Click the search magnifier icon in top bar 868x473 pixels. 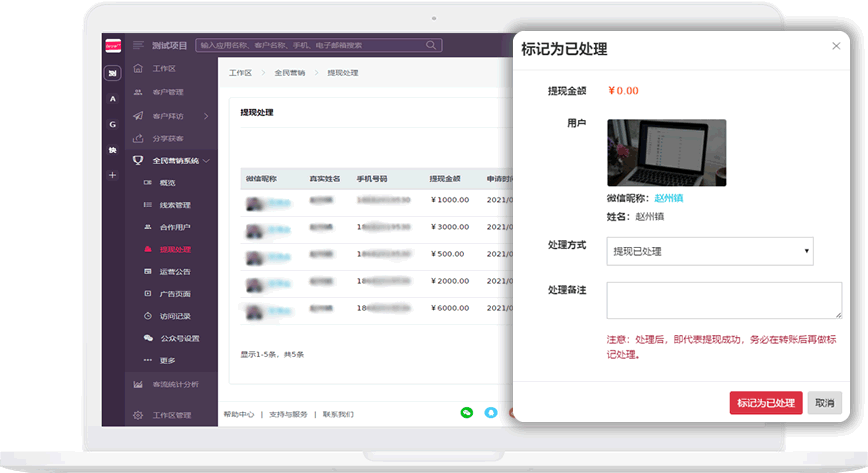pyautogui.click(x=432, y=45)
